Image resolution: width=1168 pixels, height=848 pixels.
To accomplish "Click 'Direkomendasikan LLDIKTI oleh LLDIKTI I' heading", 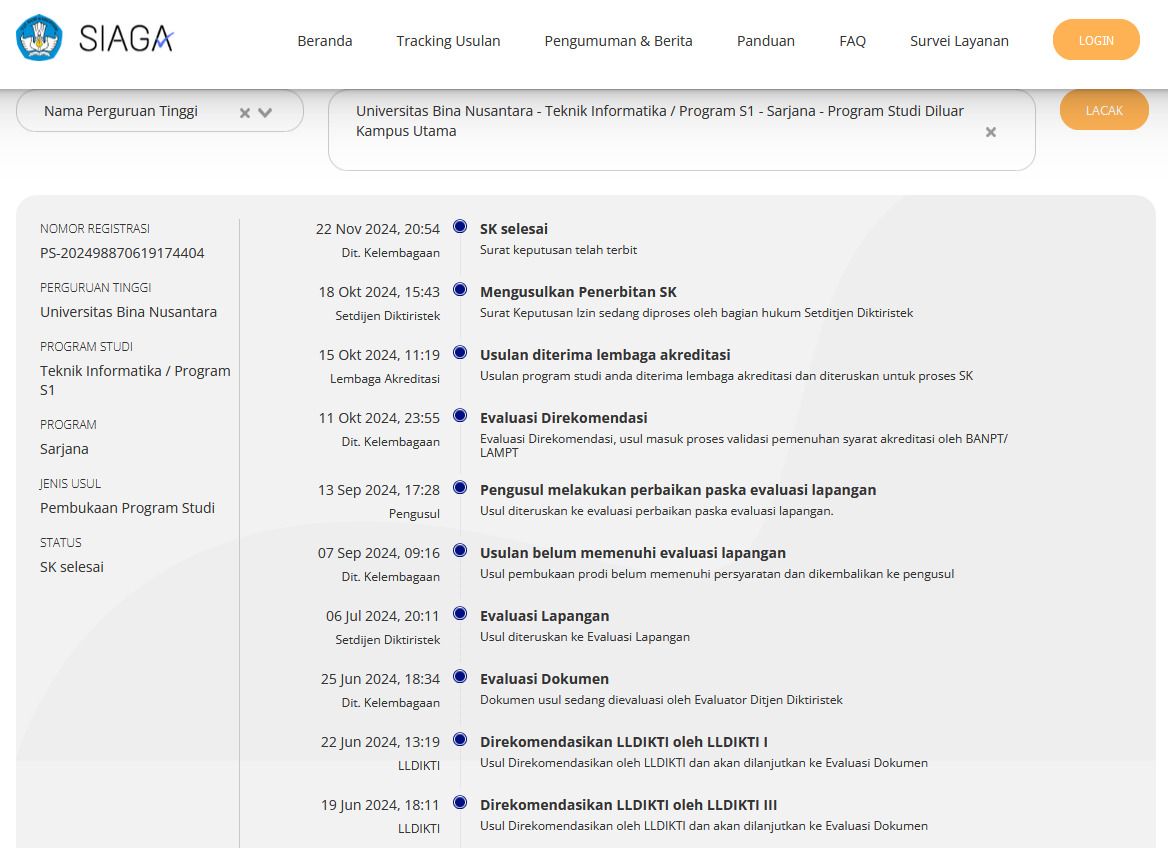I will [623, 742].
